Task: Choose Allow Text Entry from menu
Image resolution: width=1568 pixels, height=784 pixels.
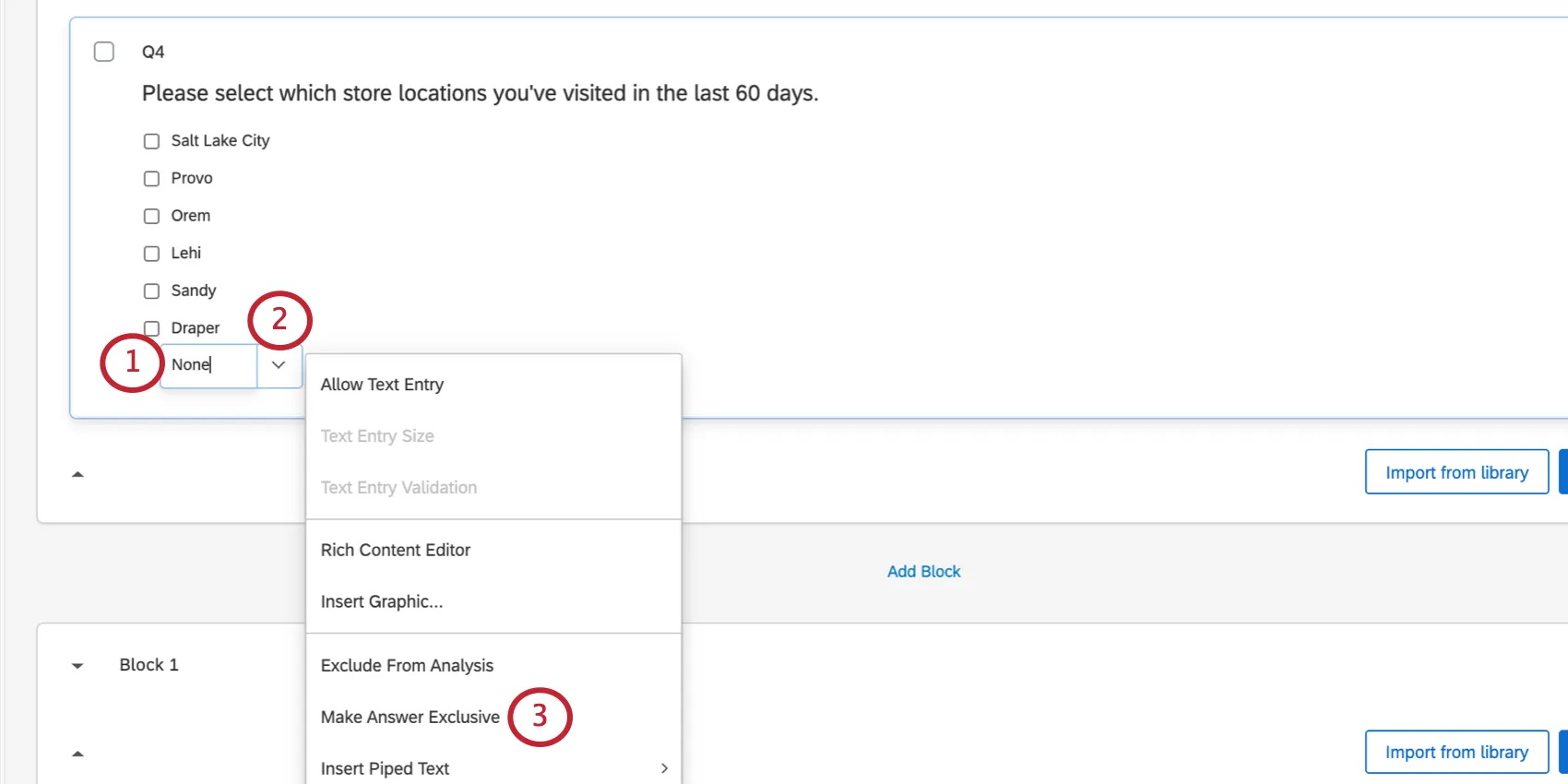Action: (x=382, y=385)
